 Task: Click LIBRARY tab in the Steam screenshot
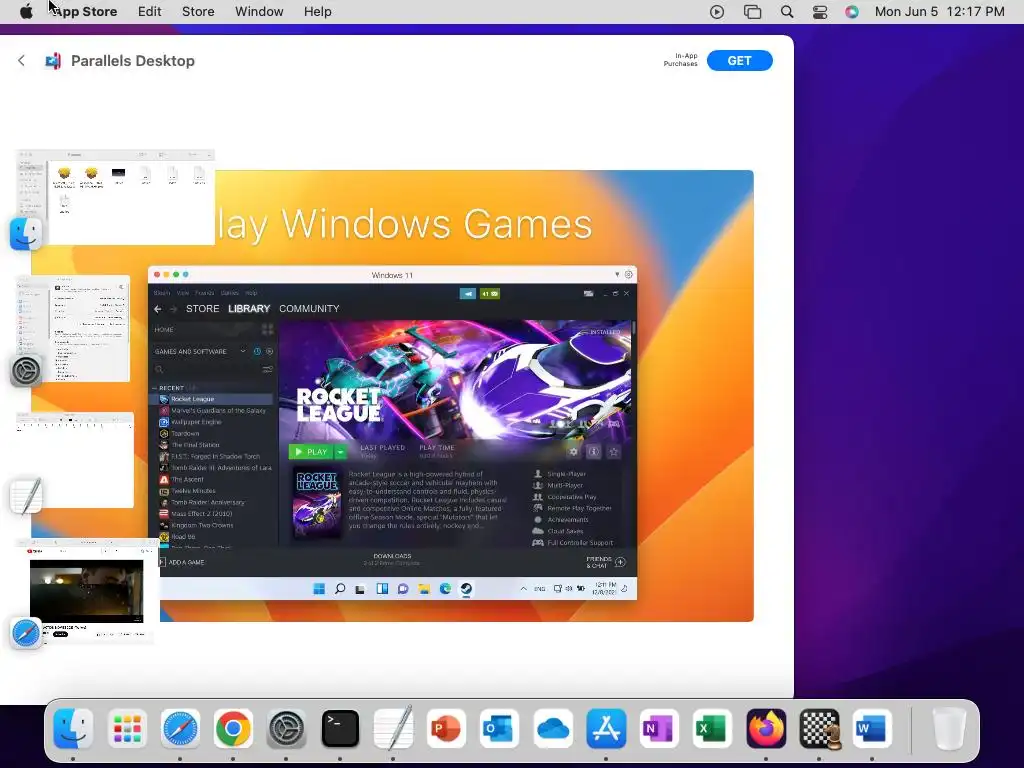pos(249,308)
